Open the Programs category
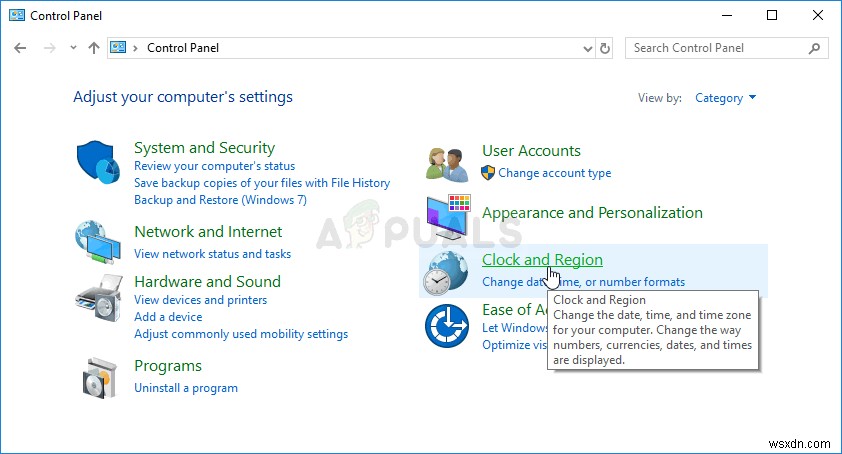Screen dimensions: 842x454 click(168, 366)
